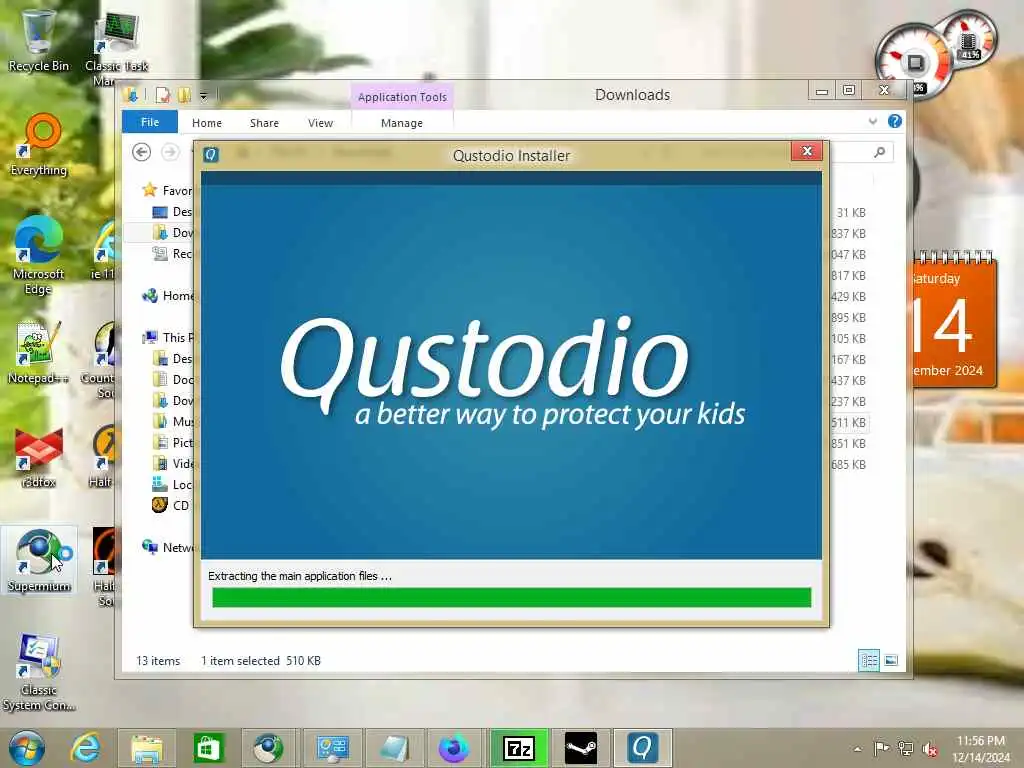Open 7-Zip from the taskbar
The width and height of the screenshot is (1024, 768).
(x=519, y=748)
